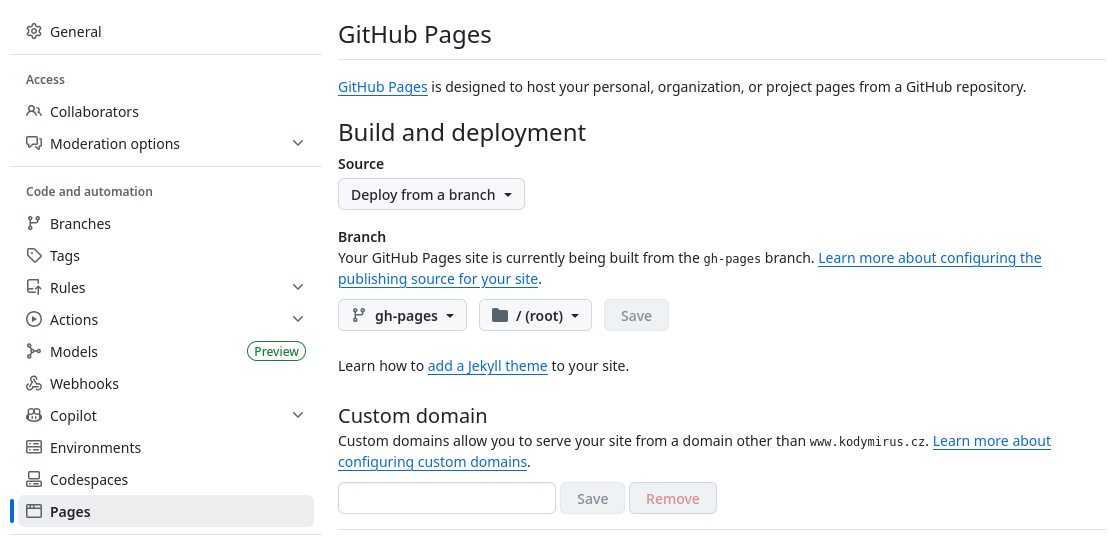The height and width of the screenshot is (541, 1108).
Task: Click the Remove custom domain button
Action: 673,498
